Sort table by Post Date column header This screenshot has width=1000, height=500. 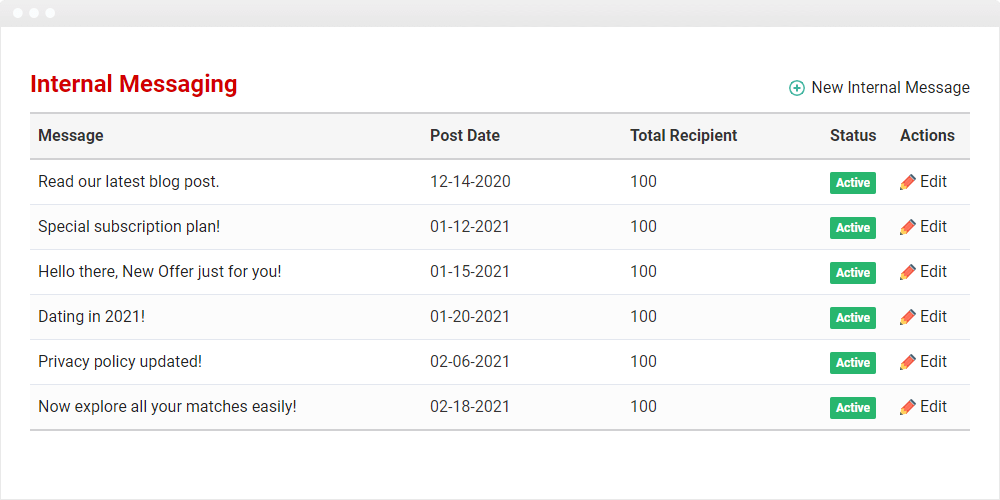[465, 135]
